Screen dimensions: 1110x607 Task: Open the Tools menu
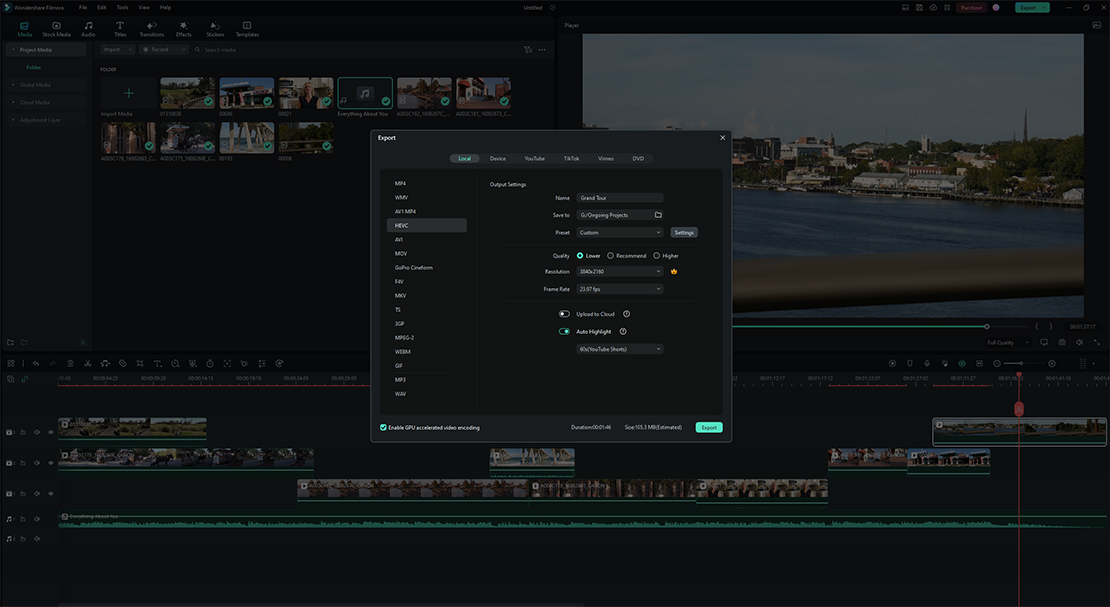pos(122,7)
